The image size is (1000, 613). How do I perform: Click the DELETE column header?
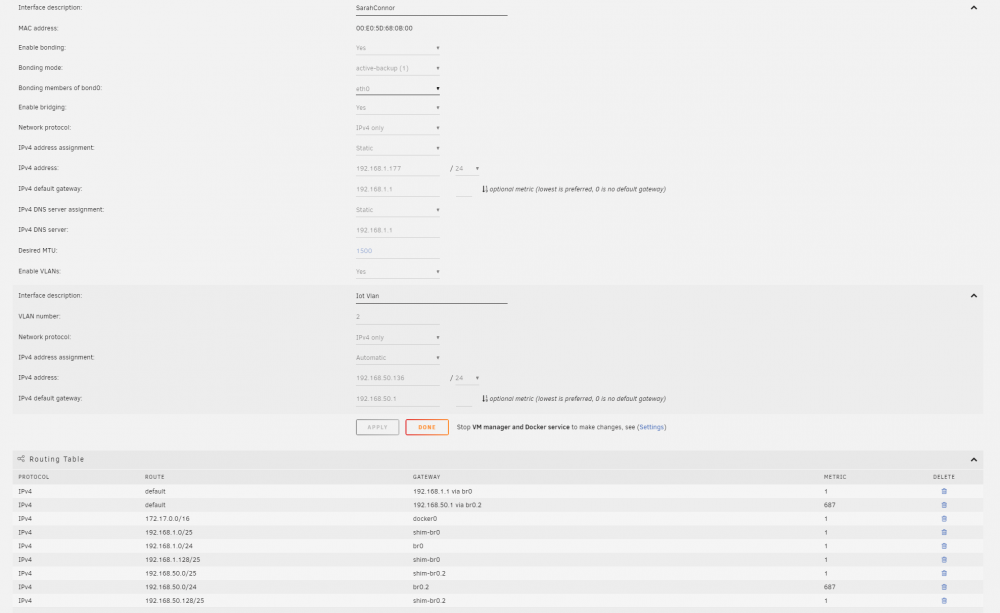(944, 477)
